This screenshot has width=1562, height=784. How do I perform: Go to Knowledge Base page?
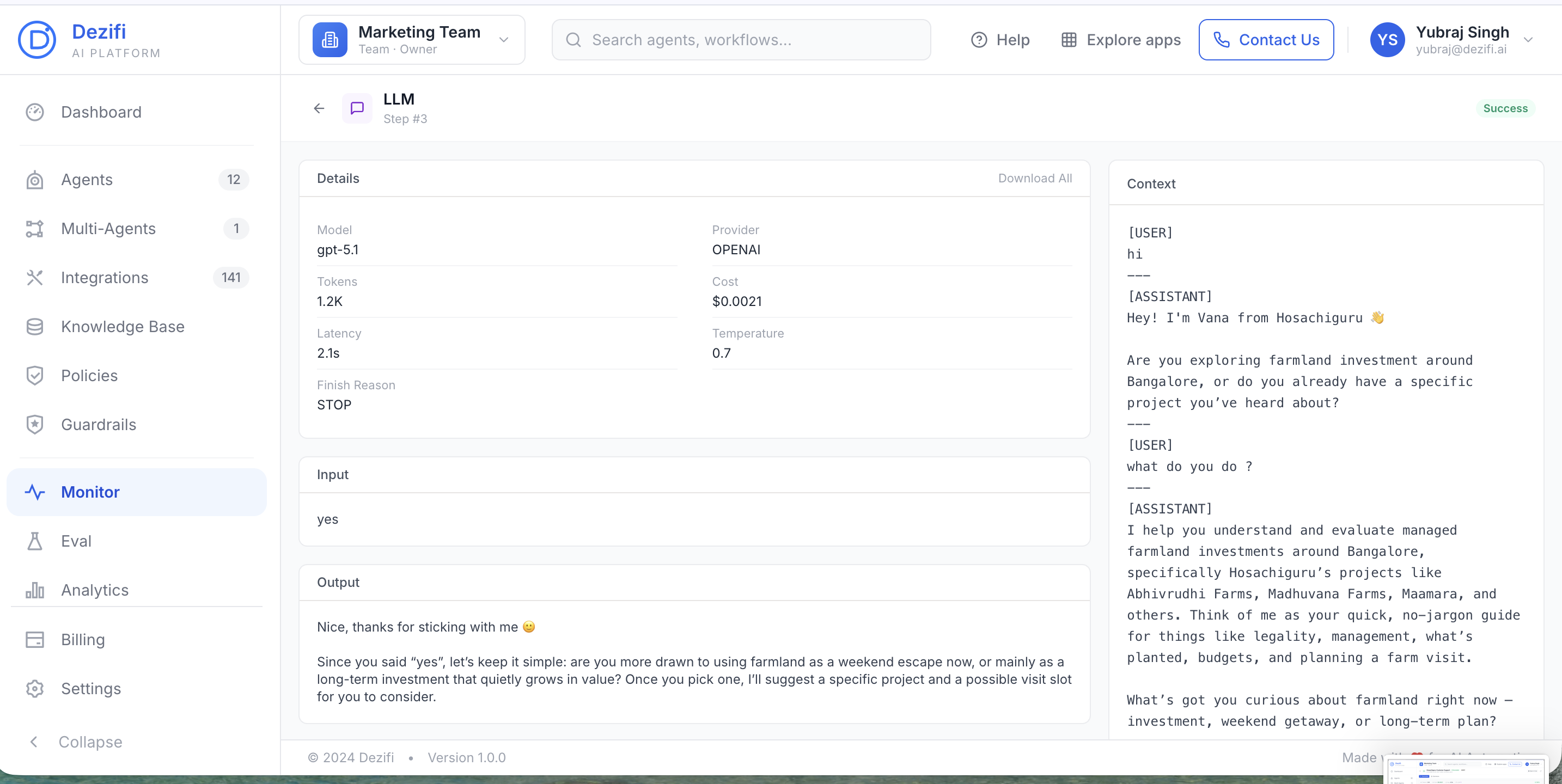click(137, 327)
